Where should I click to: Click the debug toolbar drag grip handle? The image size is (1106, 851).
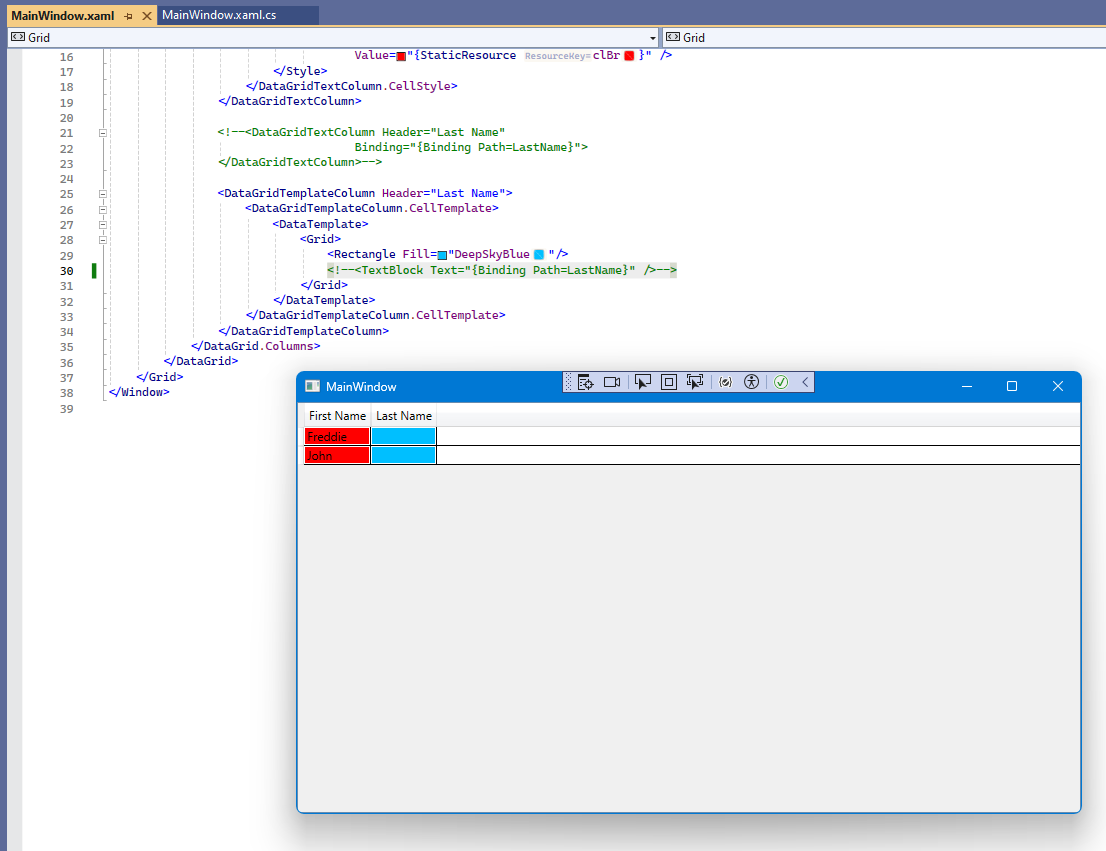pos(569,382)
